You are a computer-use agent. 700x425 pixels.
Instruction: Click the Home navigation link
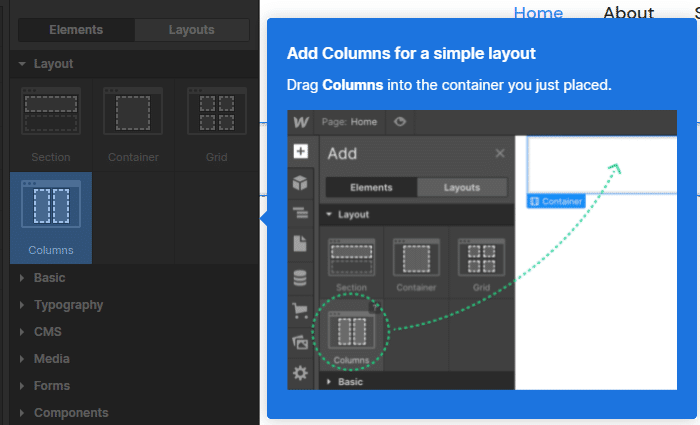tap(538, 13)
